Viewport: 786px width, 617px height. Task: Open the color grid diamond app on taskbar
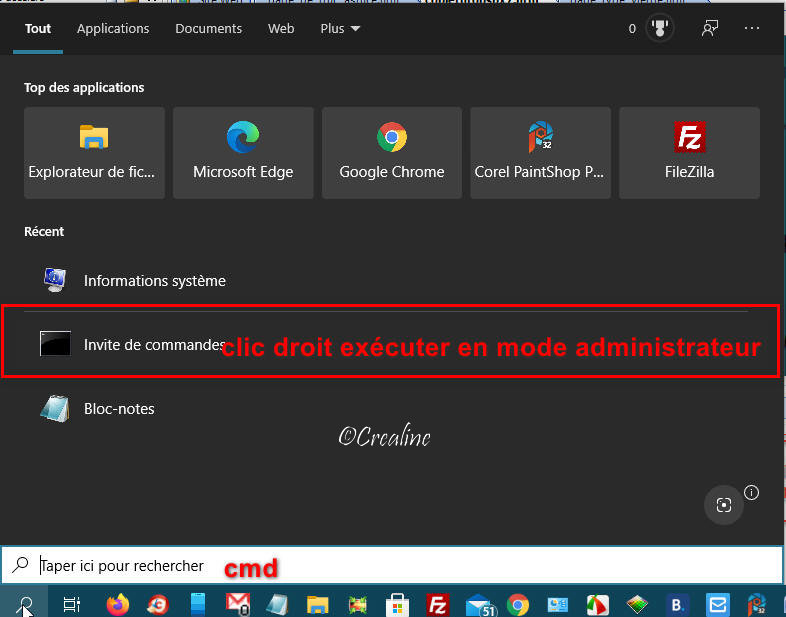point(637,604)
